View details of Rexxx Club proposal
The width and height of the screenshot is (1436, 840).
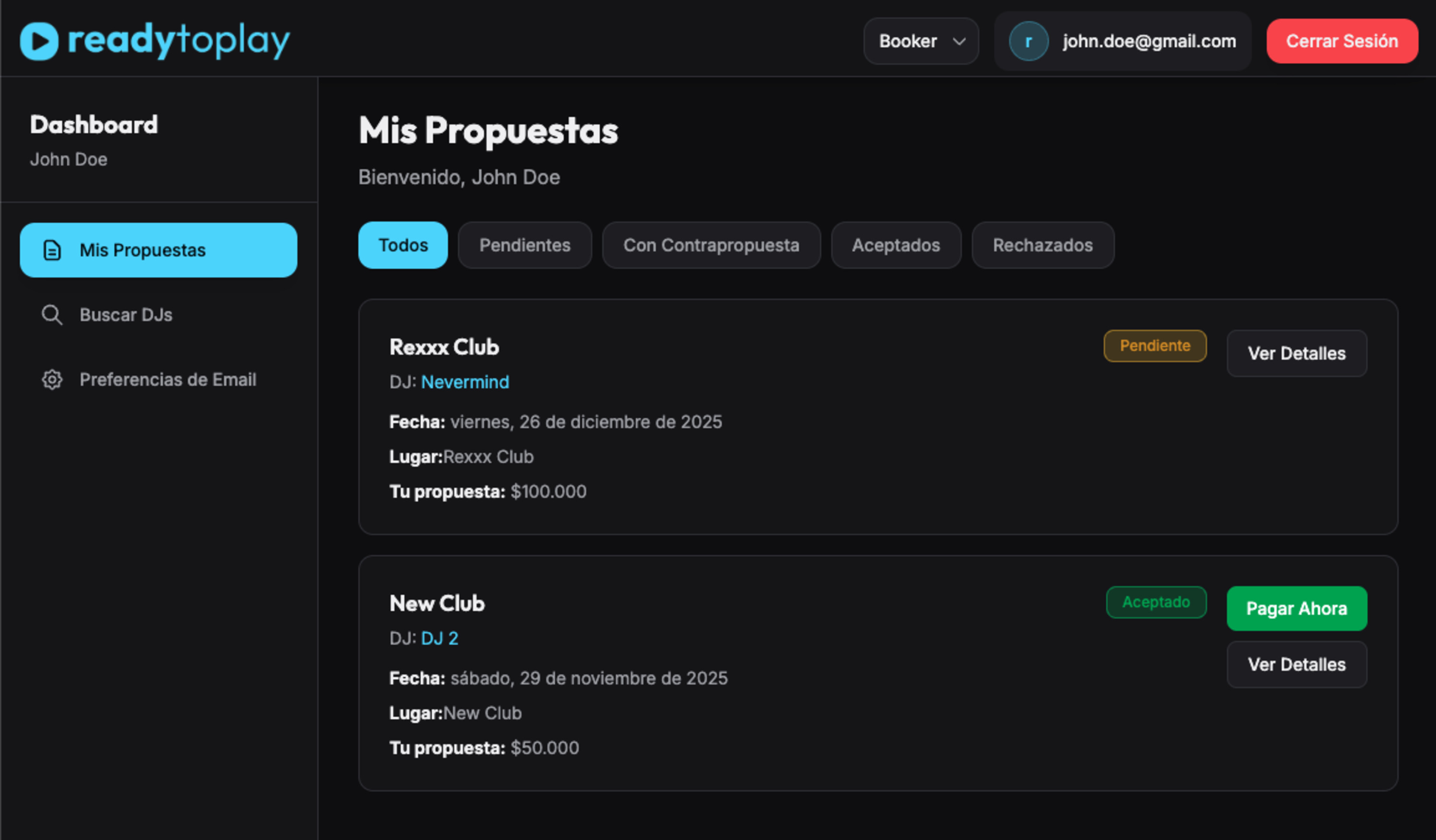pyautogui.click(x=1297, y=354)
